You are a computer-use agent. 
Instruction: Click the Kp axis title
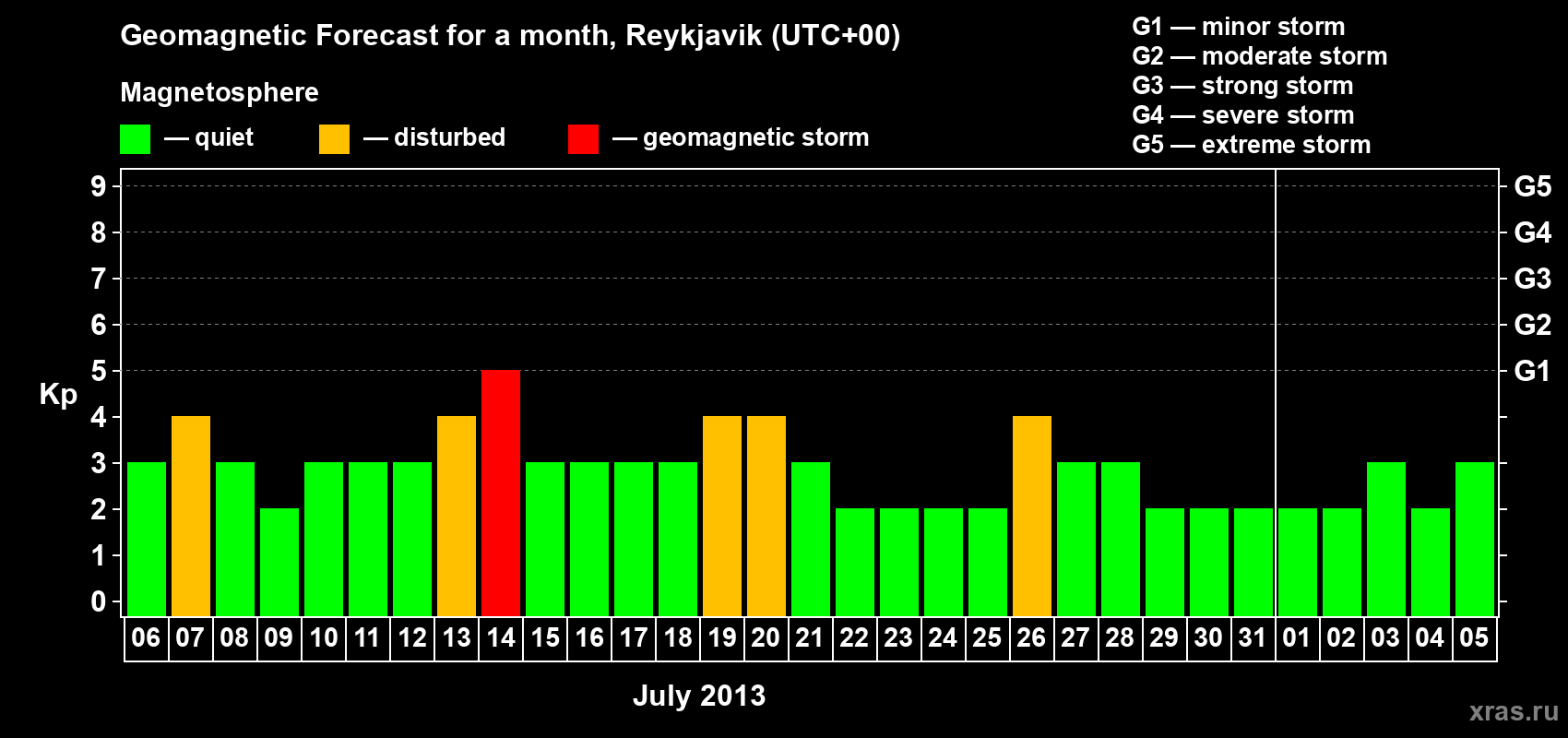tap(58, 395)
